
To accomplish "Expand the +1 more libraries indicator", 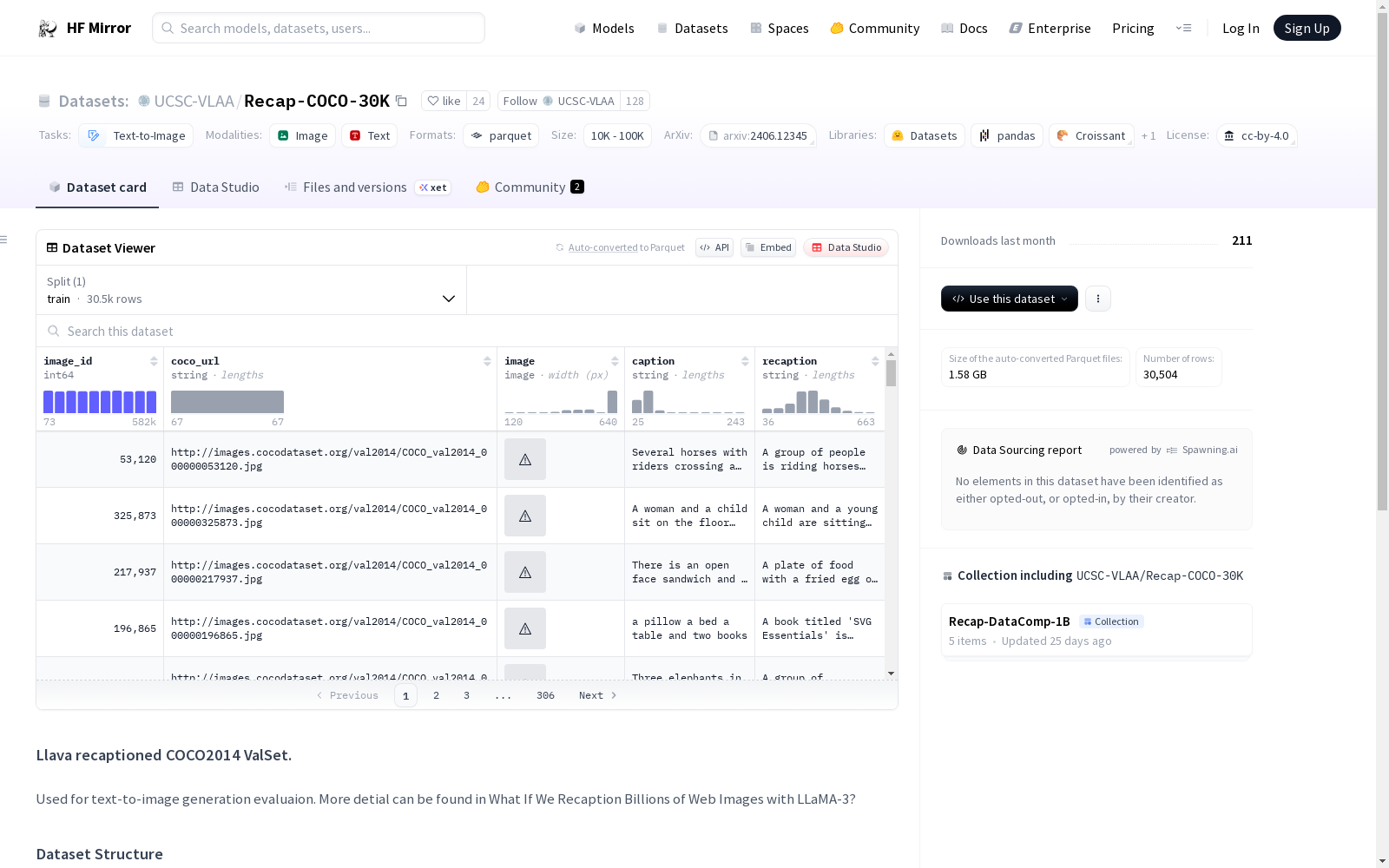I will pos(1149,135).
